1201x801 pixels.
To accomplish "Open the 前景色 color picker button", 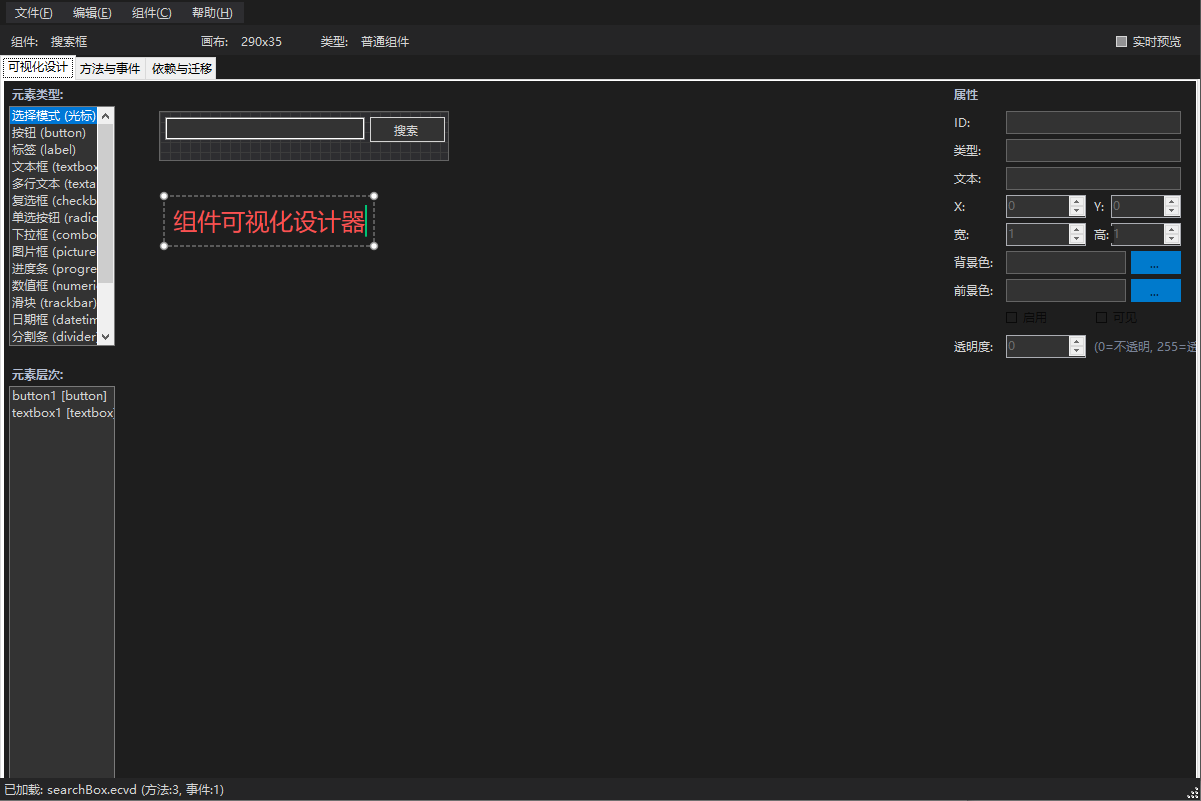I will point(1156,291).
